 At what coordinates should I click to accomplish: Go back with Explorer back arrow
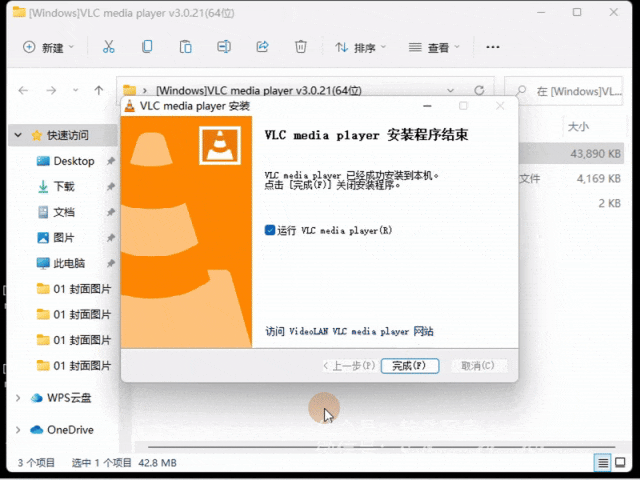coord(23,90)
